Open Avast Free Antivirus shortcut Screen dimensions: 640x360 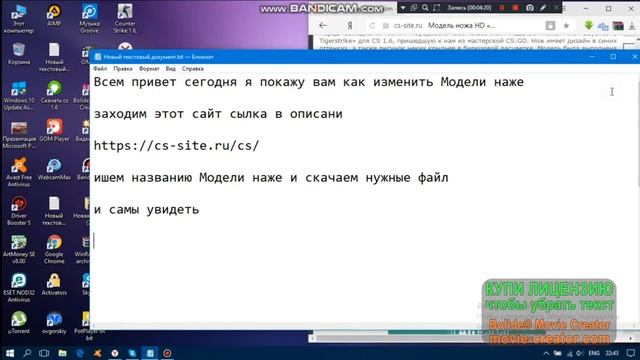[x=18, y=172]
